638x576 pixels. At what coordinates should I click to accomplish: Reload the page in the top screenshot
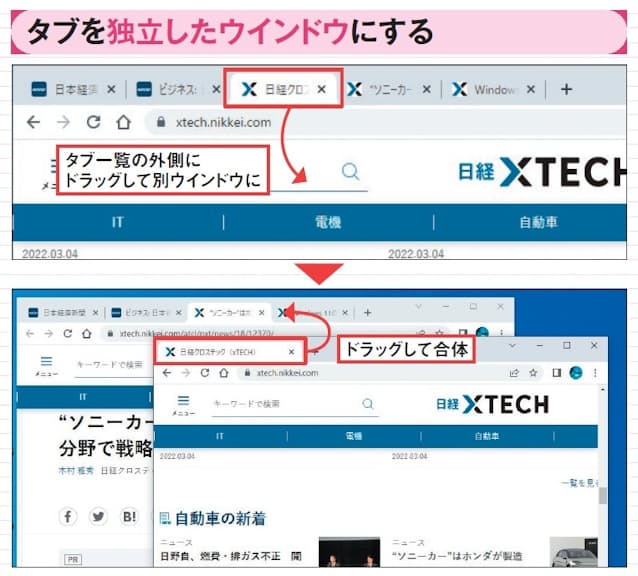coord(94,122)
